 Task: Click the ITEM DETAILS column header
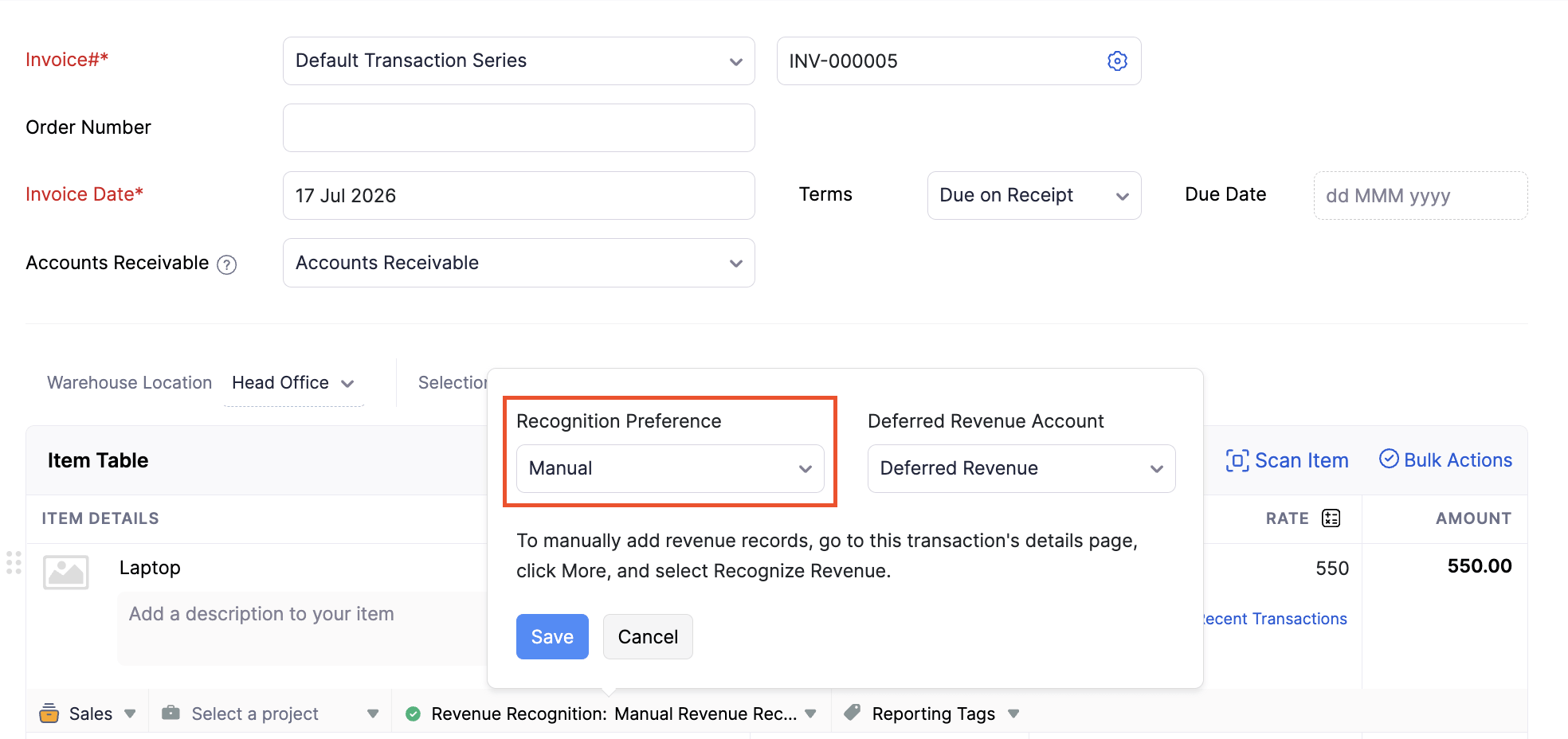(x=100, y=518)
